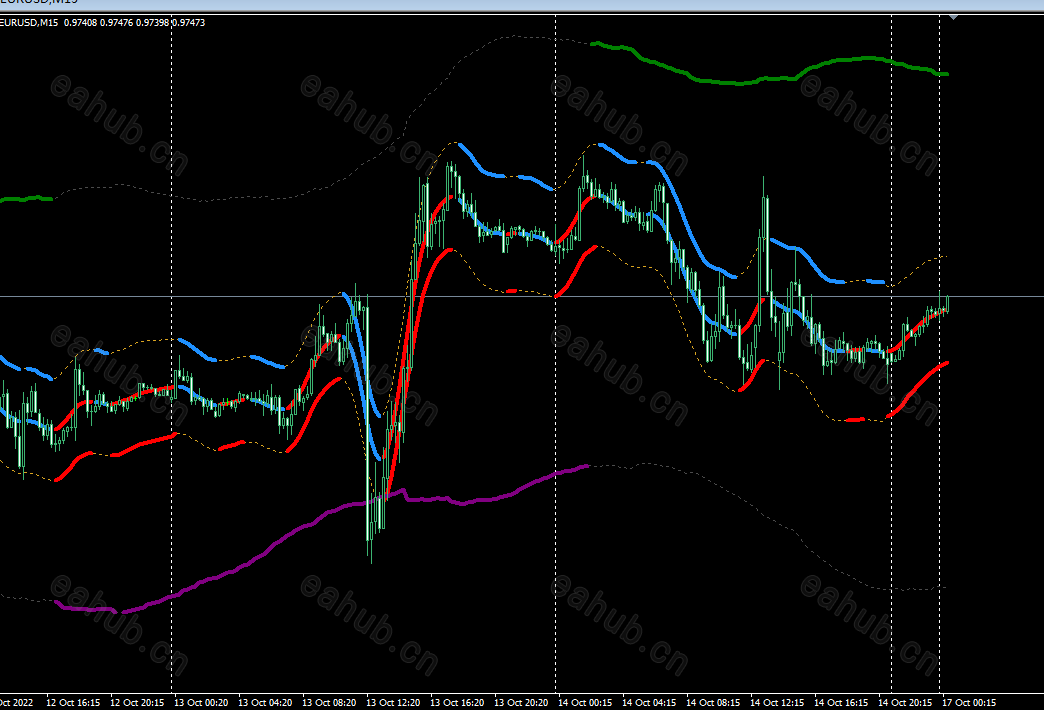Select the low price 0.97398

(152, 23)
